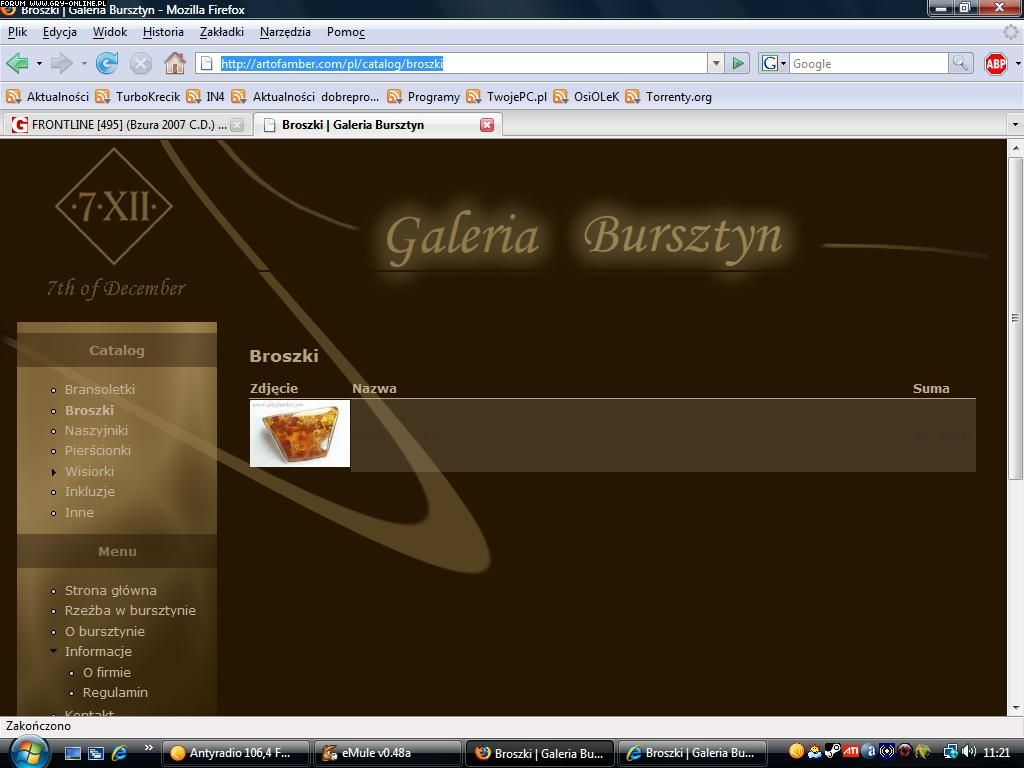The height and width of the screenshot is (768, 1024).
Task: Click the Google search input field
Action: point(868,63)
